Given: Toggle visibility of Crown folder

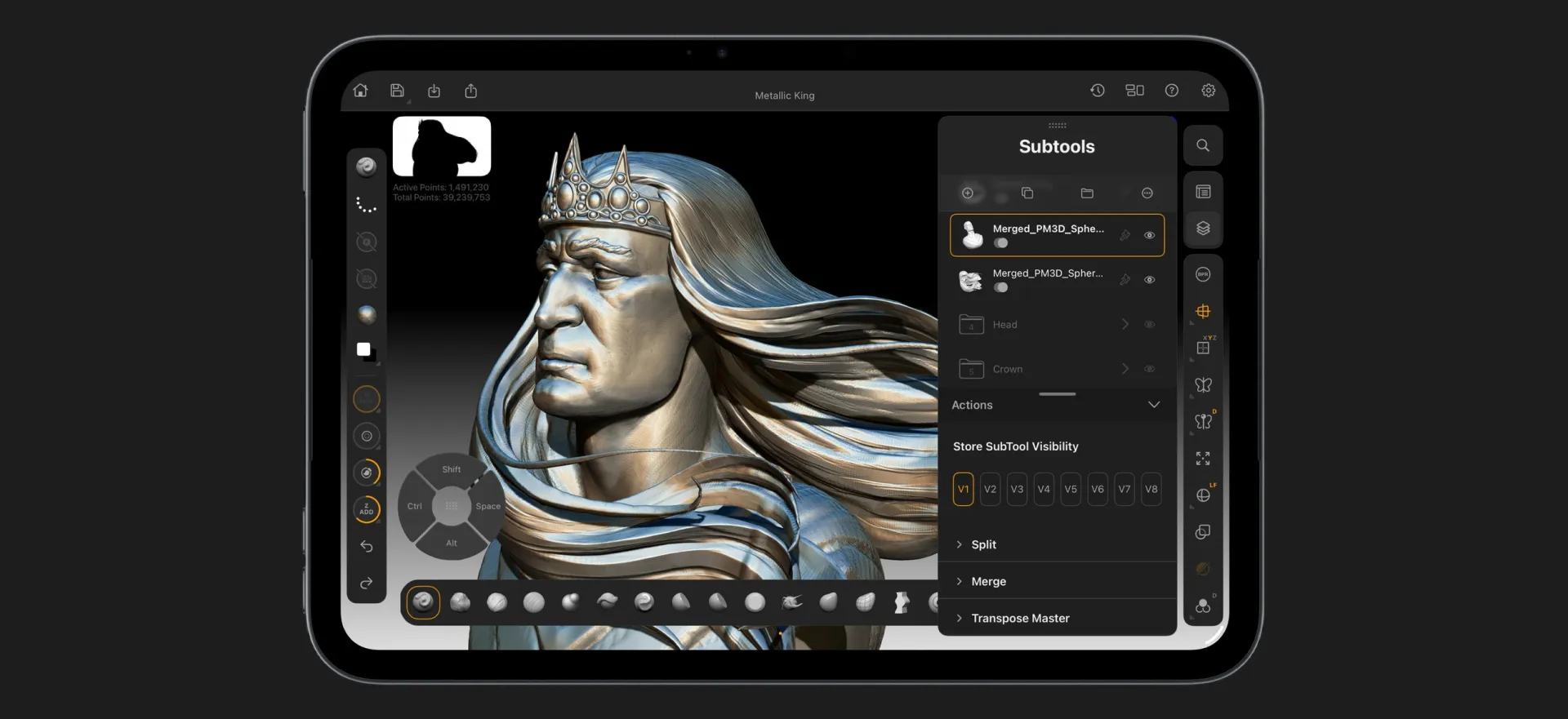Looking at the screenshot, I should 1149,369.
